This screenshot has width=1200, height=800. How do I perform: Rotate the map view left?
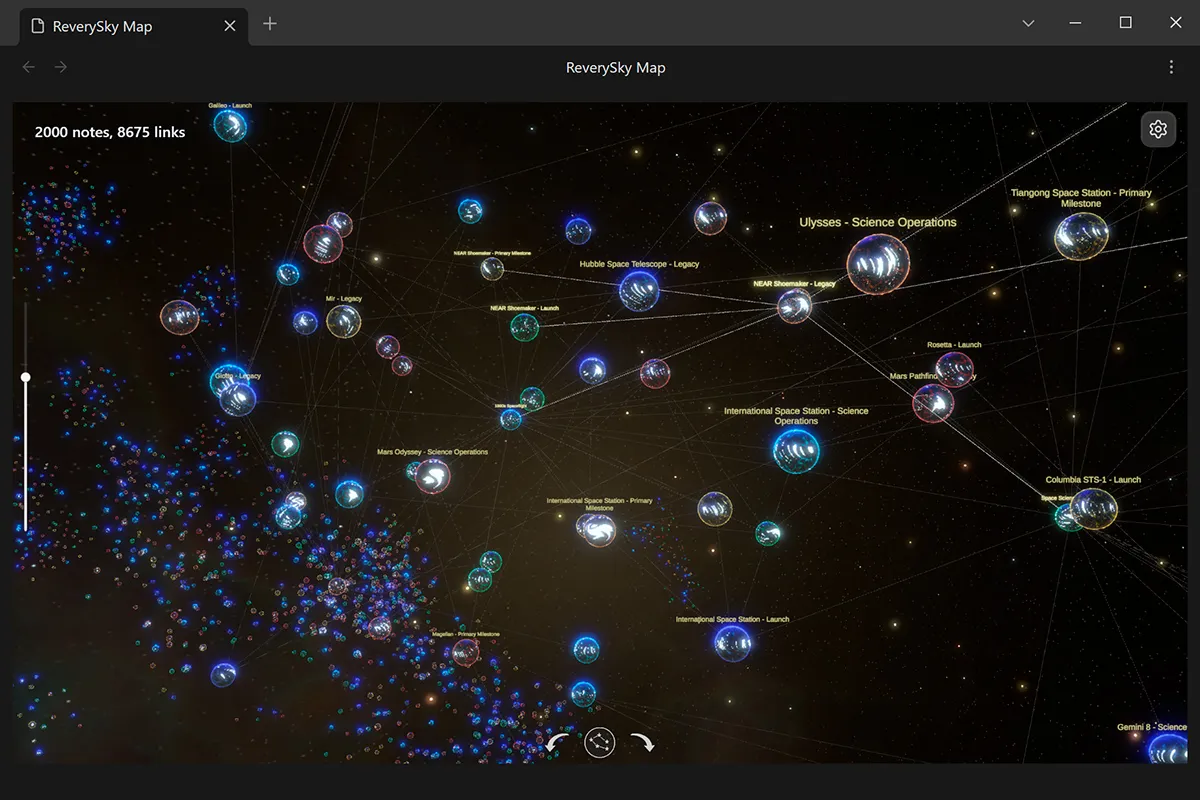coord(558,742)
